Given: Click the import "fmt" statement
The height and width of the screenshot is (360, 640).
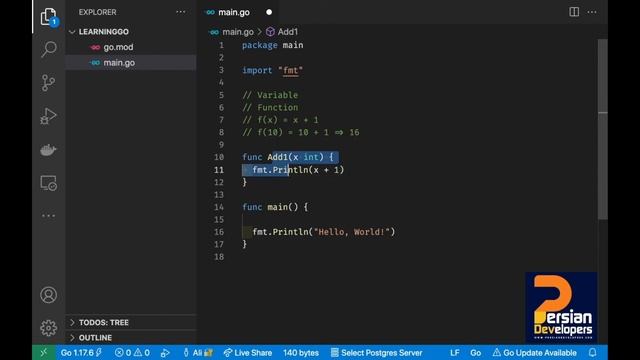Looking at the screenshot, I should 273,70.
